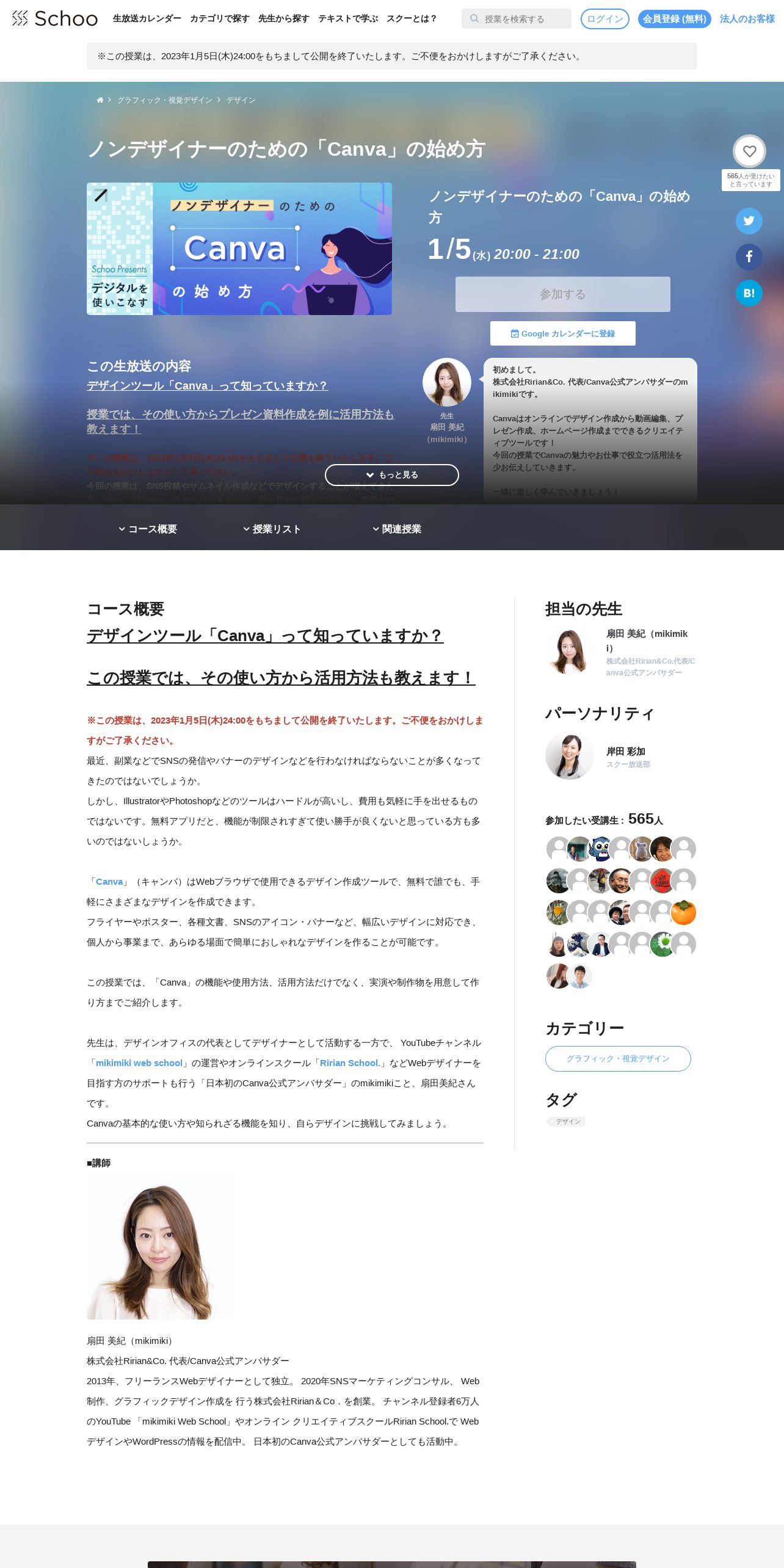This screenshot has height=1568, width=784.
Task: Click the elderly man participant avatar
Action: coord(621,880)
